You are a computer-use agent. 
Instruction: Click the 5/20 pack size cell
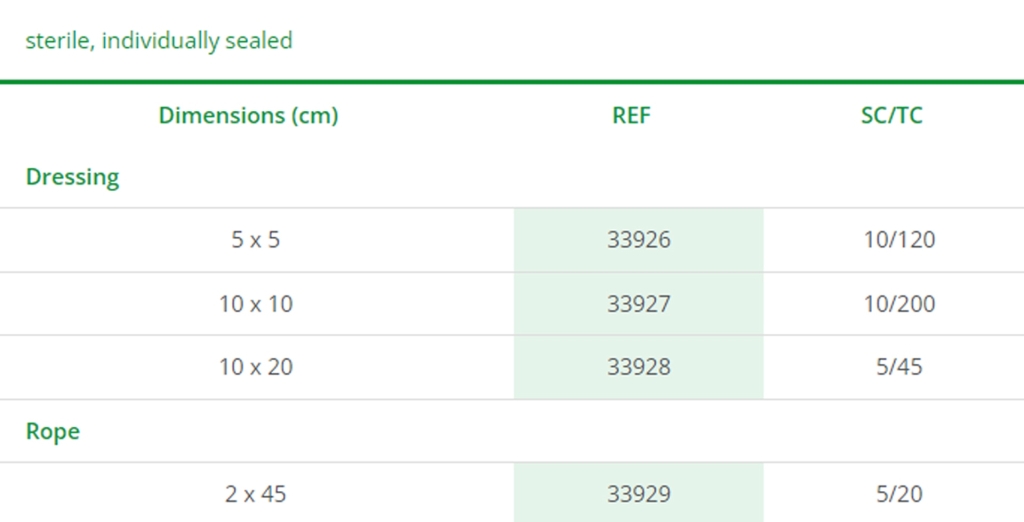[898, 494]
